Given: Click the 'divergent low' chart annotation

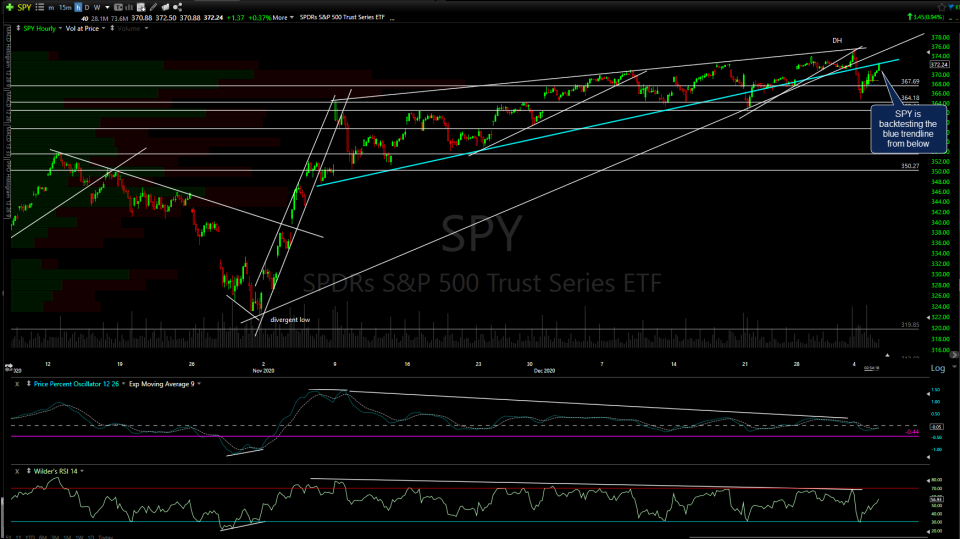Looking at the screenshot, I should [290, 320].
